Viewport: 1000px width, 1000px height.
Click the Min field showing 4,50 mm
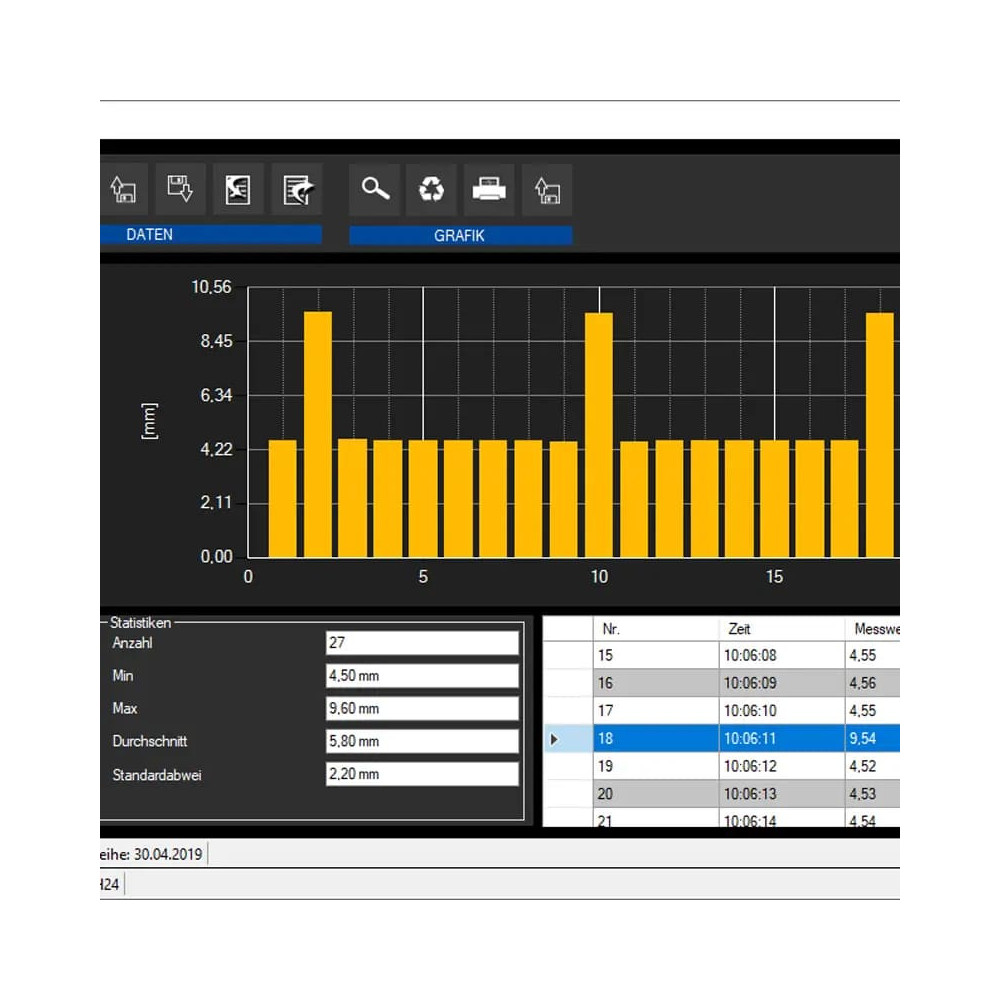coord(422,675)
